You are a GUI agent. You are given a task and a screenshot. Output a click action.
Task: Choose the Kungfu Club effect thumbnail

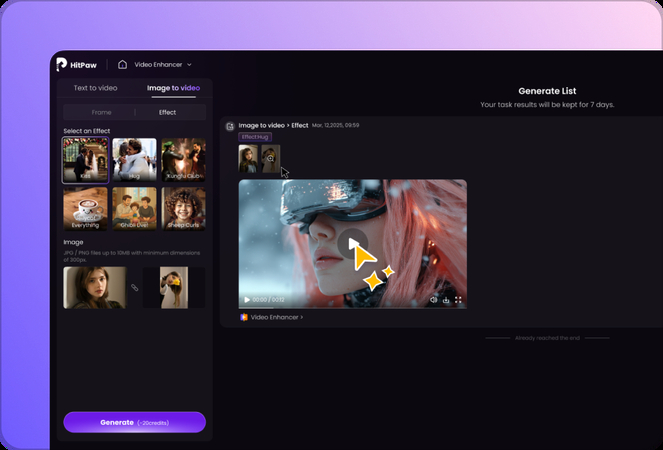point(184,160)
